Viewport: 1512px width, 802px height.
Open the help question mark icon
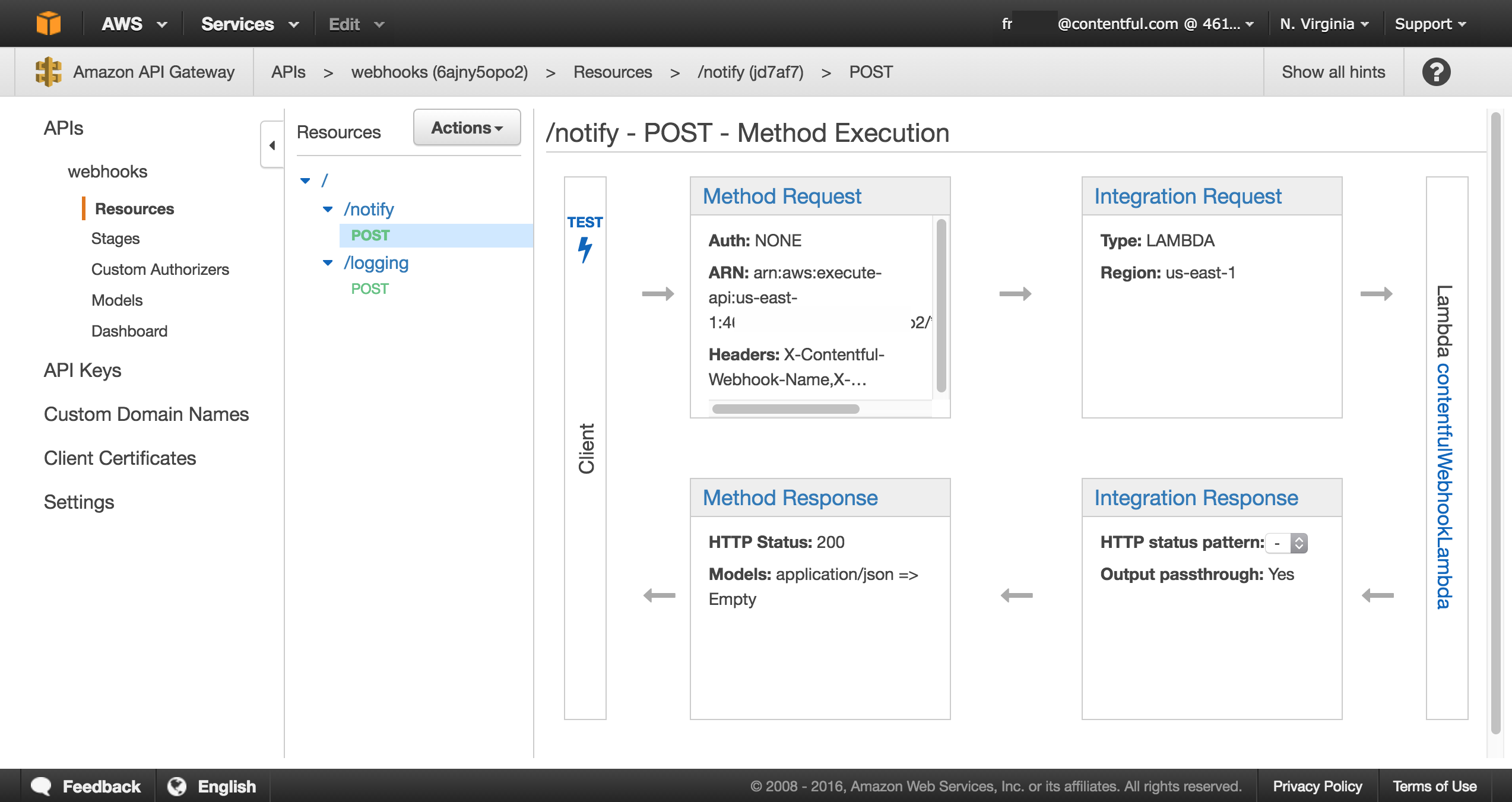[1436, 72]
